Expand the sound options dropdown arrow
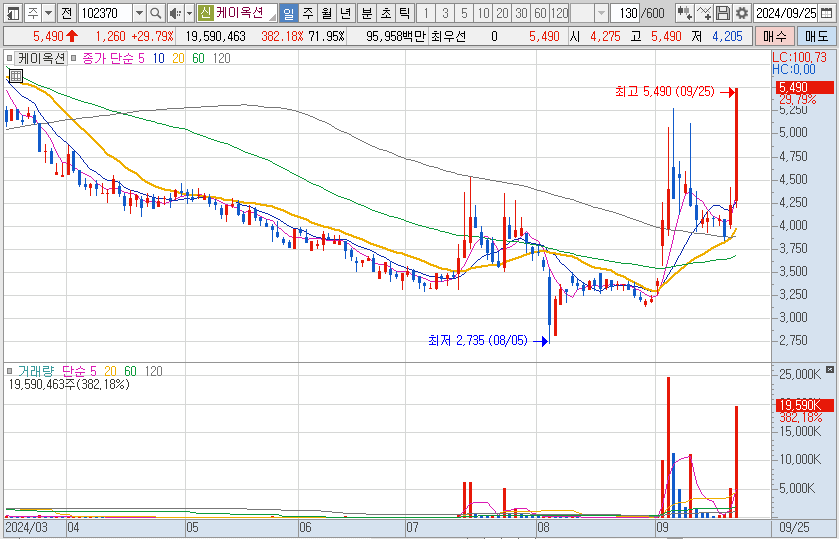This screenshot has width=839, height=539. pyautogui.click(x=189, y=13)
